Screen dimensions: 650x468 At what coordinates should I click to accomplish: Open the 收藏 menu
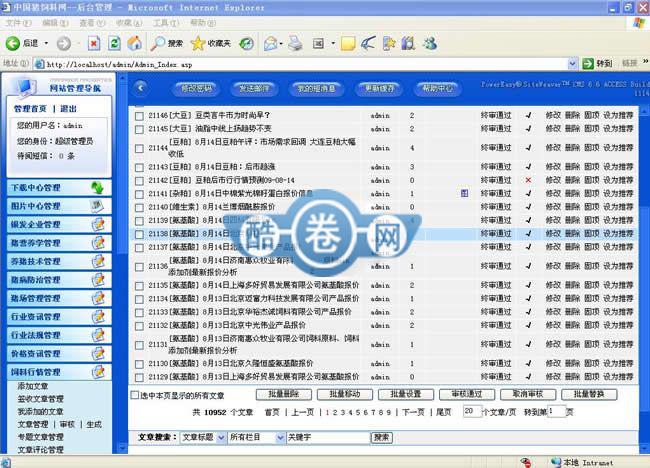pyautogui.click(x=129, y=23)
